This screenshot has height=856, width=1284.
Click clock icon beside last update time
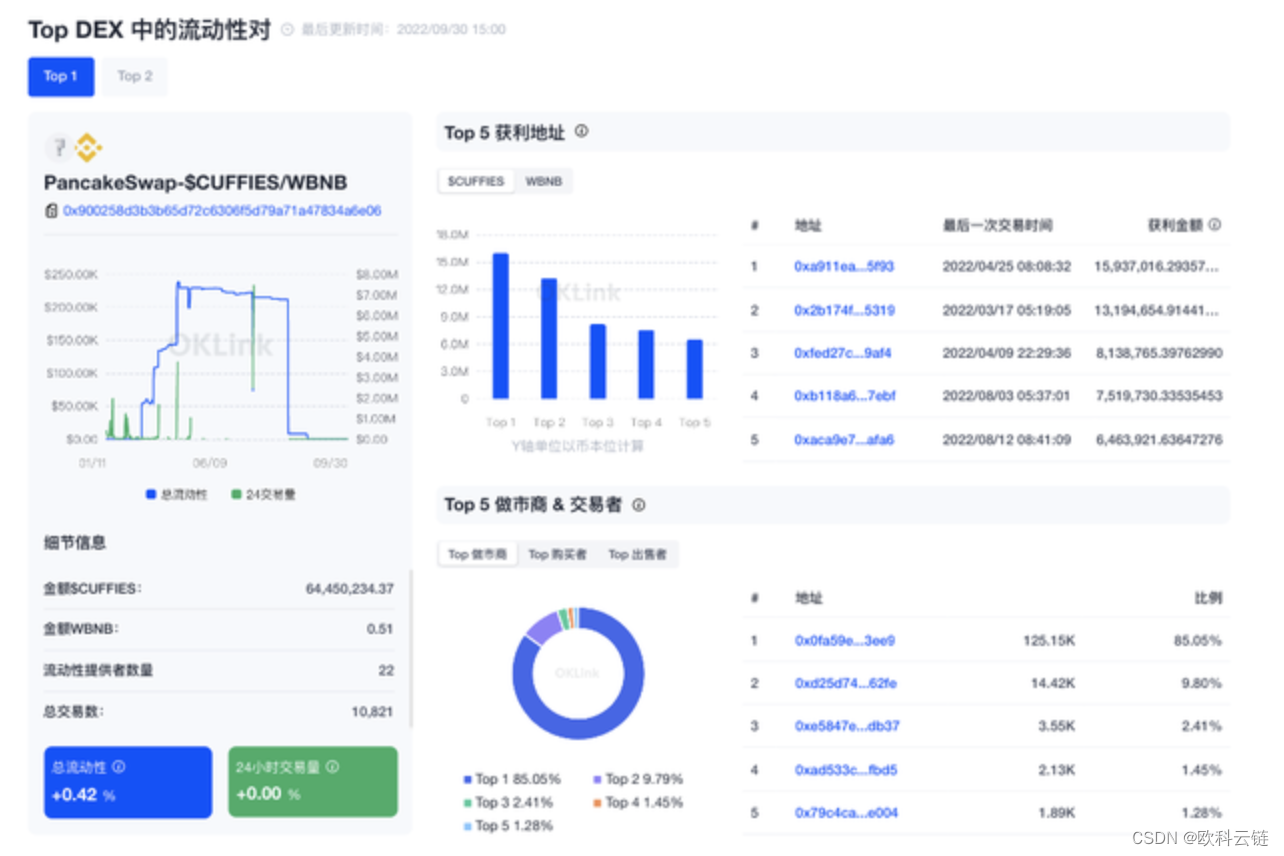tap(288, 30)
